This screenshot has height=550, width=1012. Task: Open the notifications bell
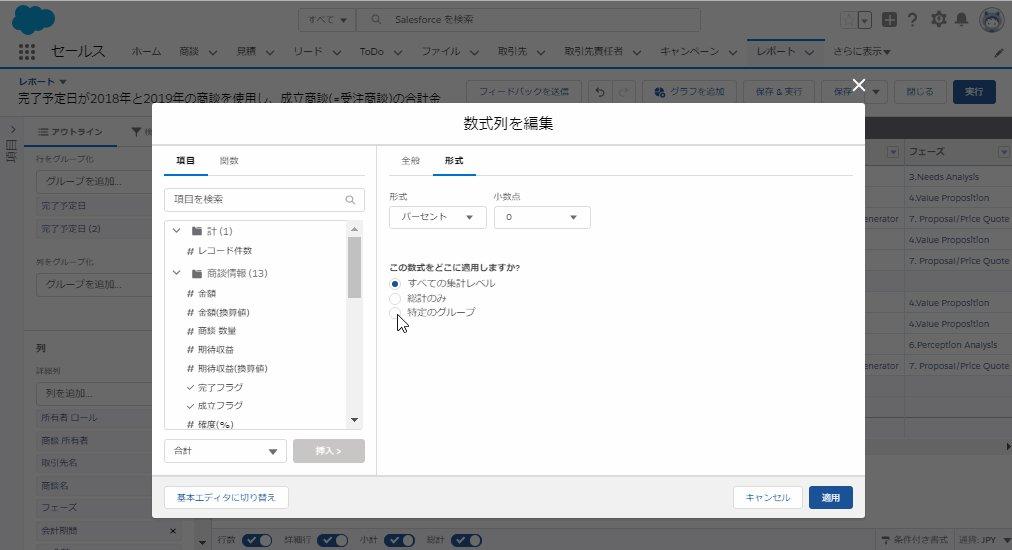pos(961,19)
